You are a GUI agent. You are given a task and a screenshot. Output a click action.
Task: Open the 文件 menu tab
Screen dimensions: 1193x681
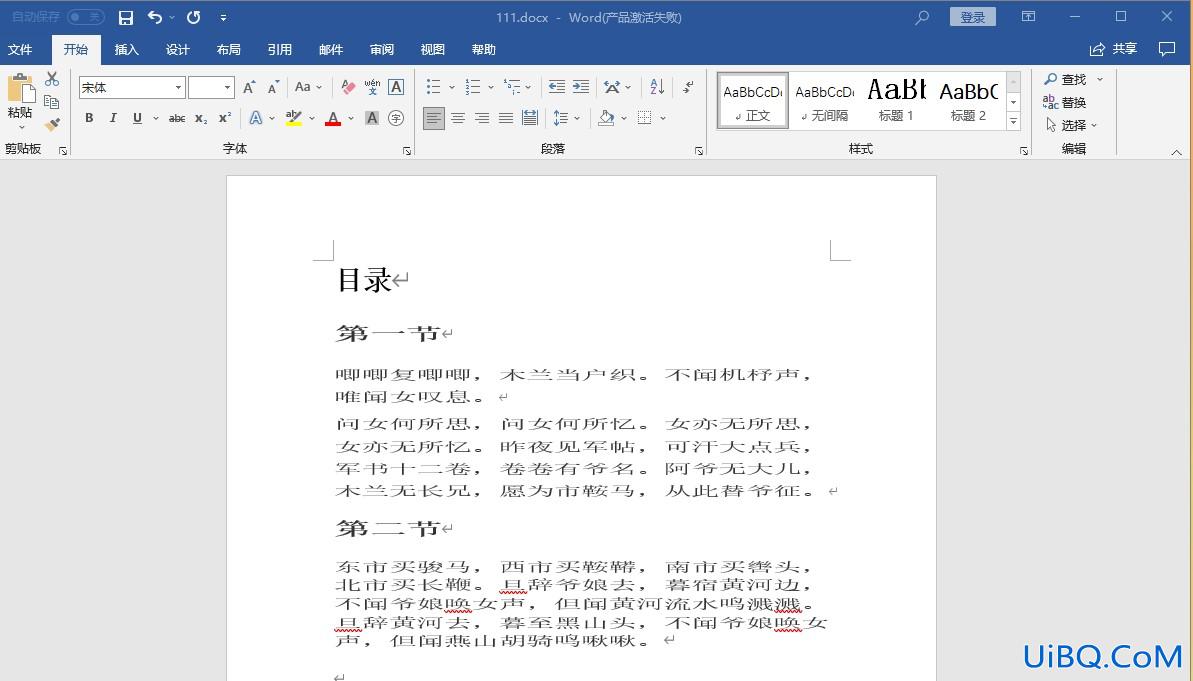20,49
